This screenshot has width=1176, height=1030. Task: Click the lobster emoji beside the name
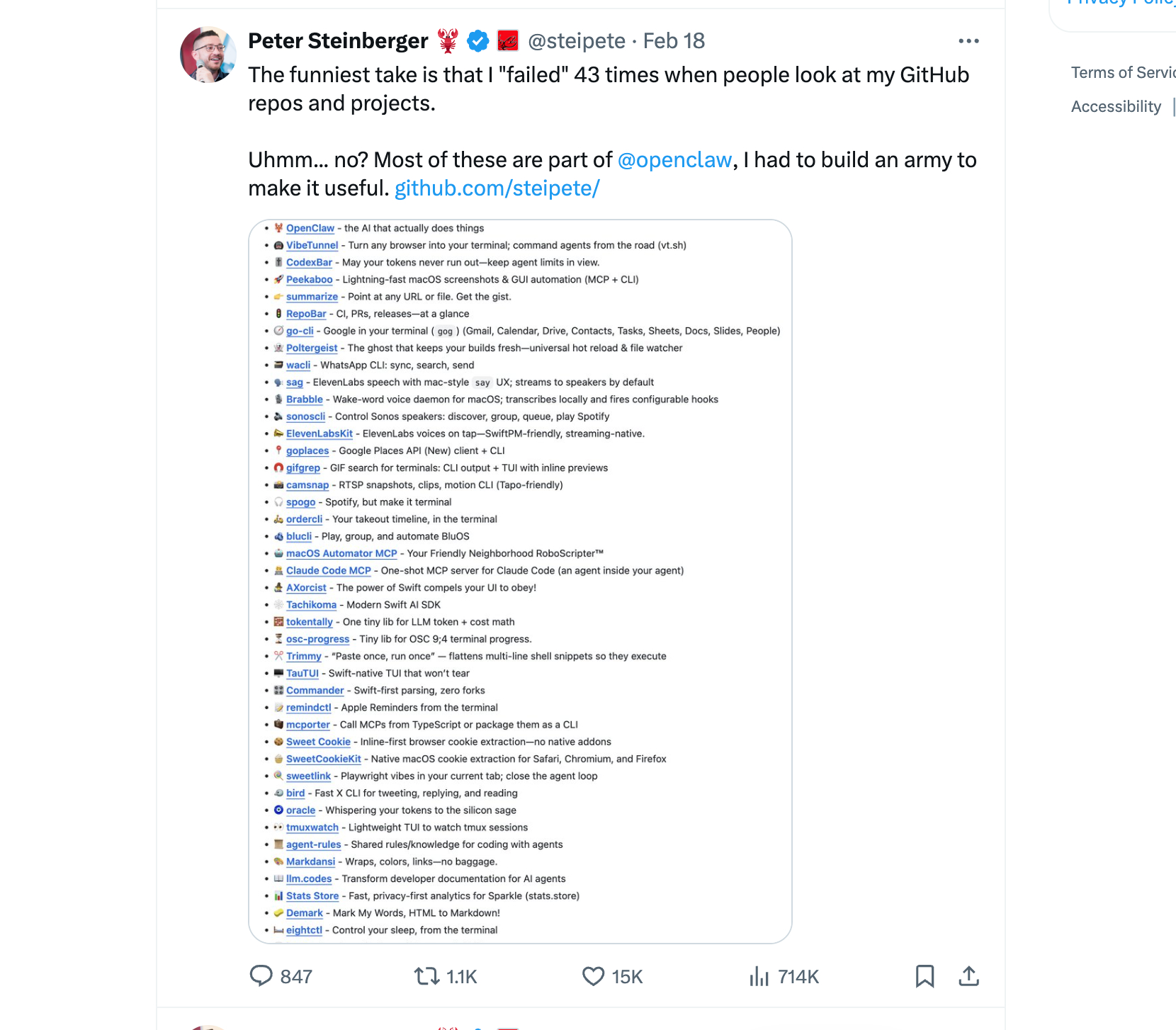448,41
